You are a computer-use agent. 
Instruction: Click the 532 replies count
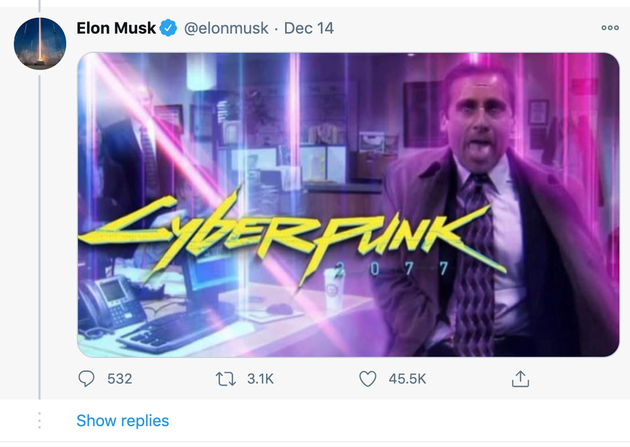click(x=119, y=379)
